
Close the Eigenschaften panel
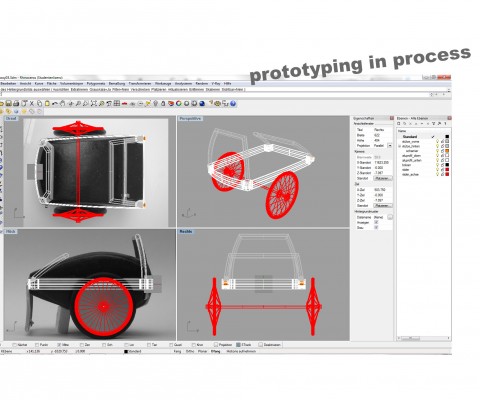tap(392, 118)
